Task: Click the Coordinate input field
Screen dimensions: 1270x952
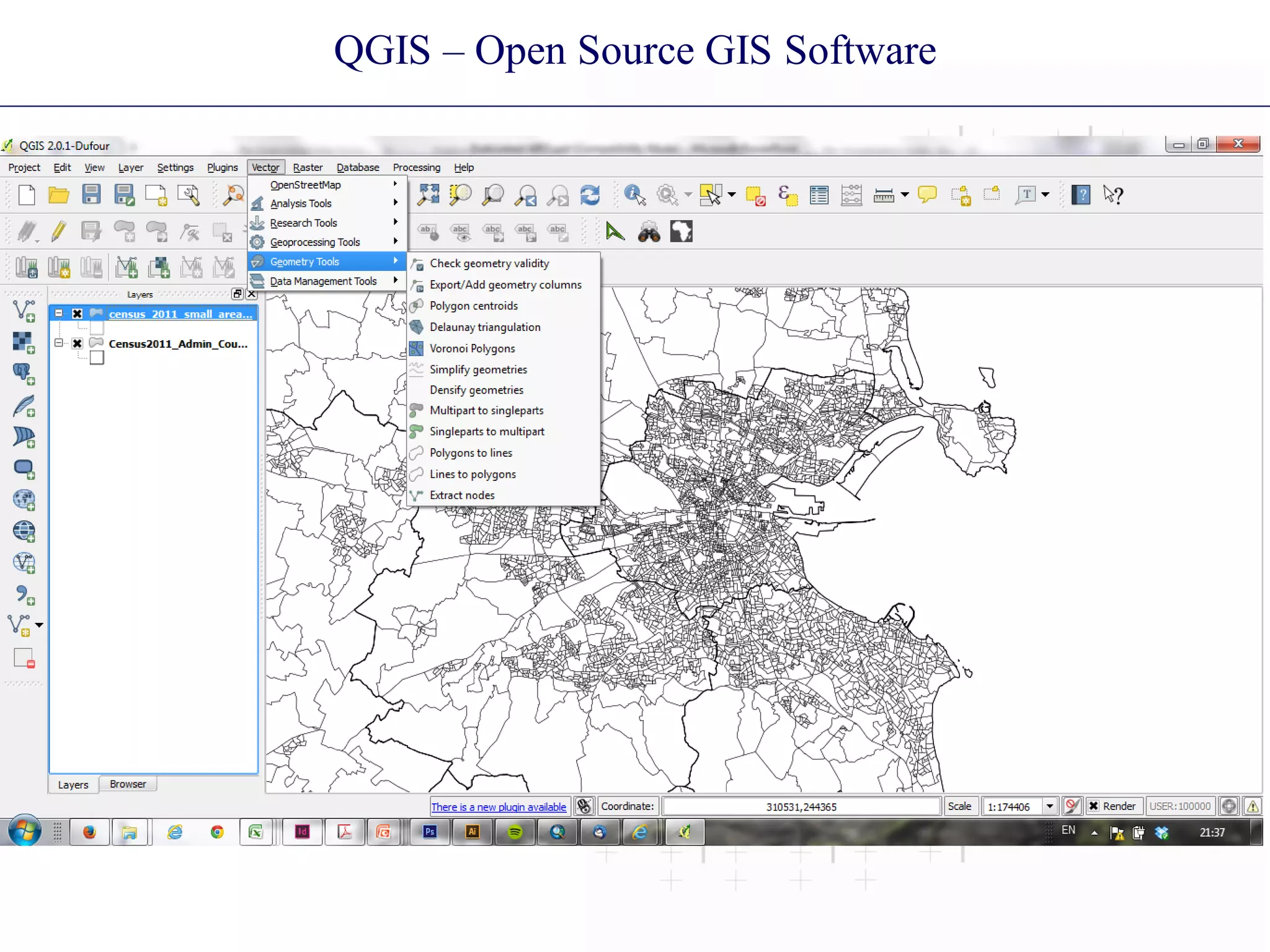Action: point(801,806)
